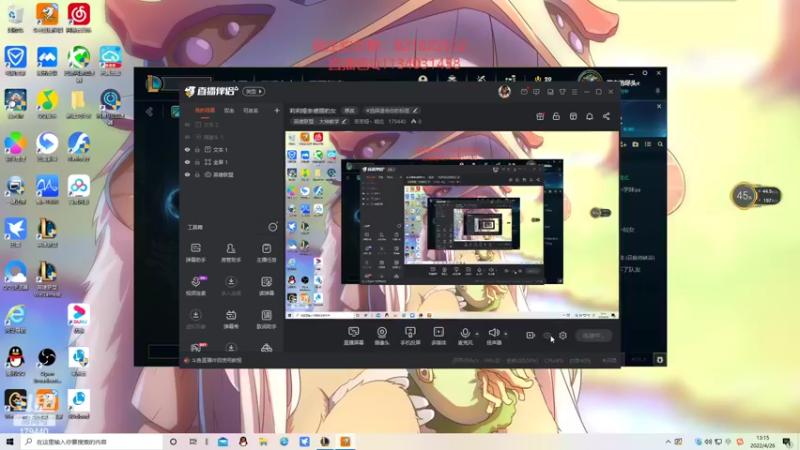This screenshot has width=800, height=450.
Task: Open OBS Studio desktop icon
Action: coord(47,363)
